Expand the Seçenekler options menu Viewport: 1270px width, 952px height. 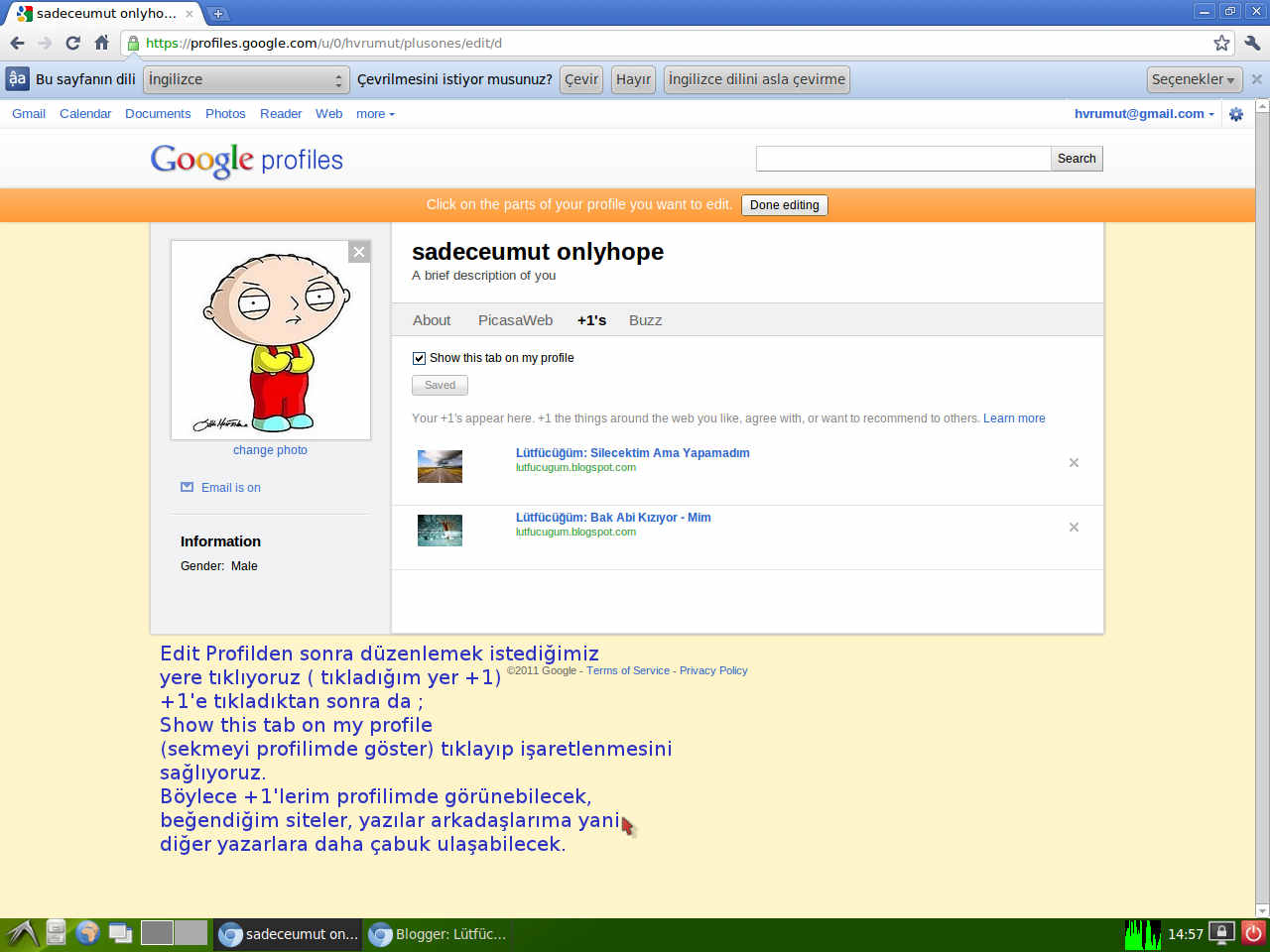(1195, 79)
